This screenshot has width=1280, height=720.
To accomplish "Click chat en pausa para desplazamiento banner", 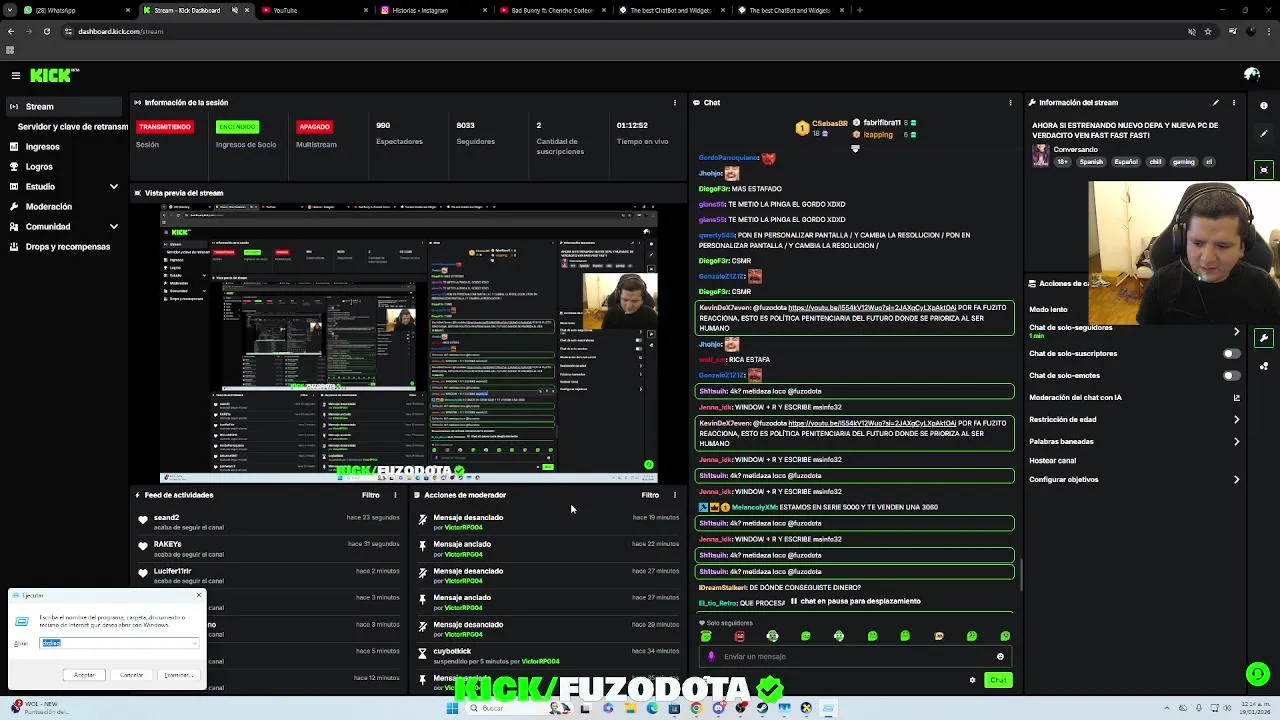I will click(855, 601).
